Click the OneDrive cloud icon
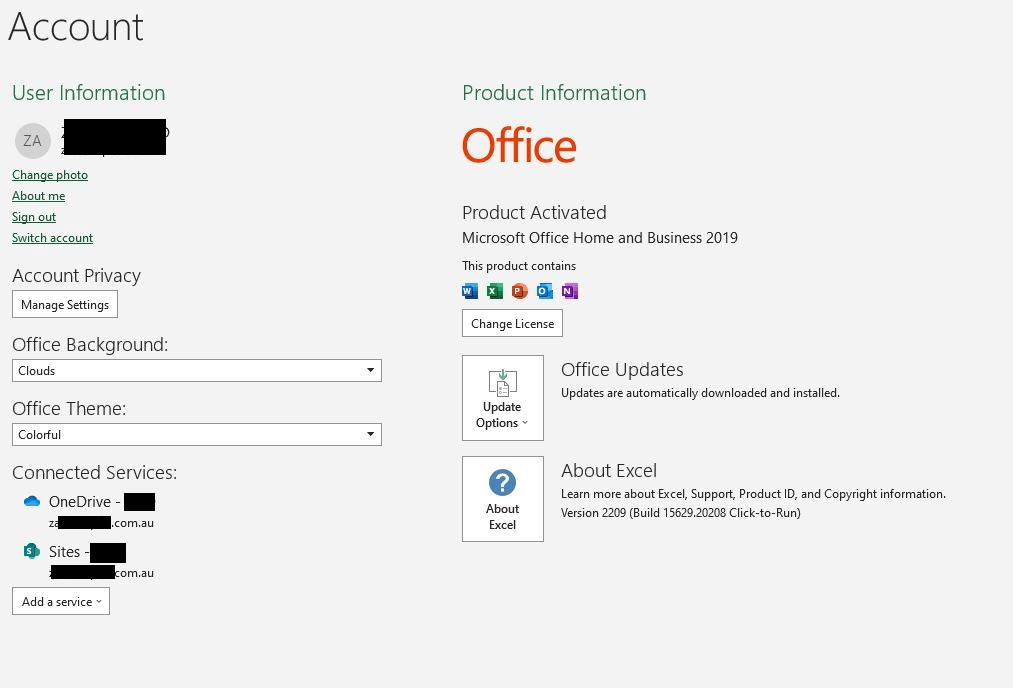 click(32, 501)
